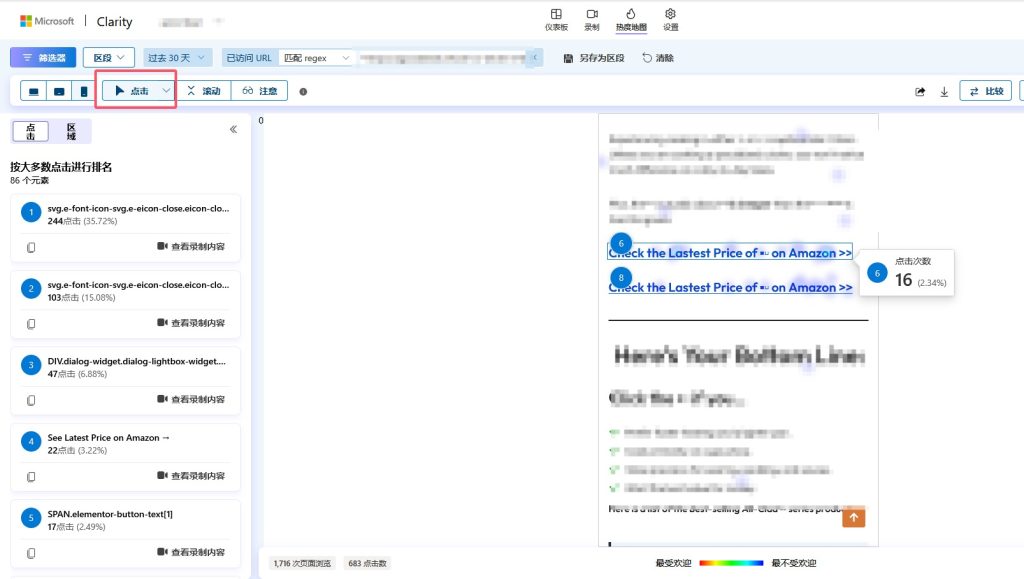Open the 仪表板 dashboard page
This screenshot has width=1024, height=579.
pos(556,19)
